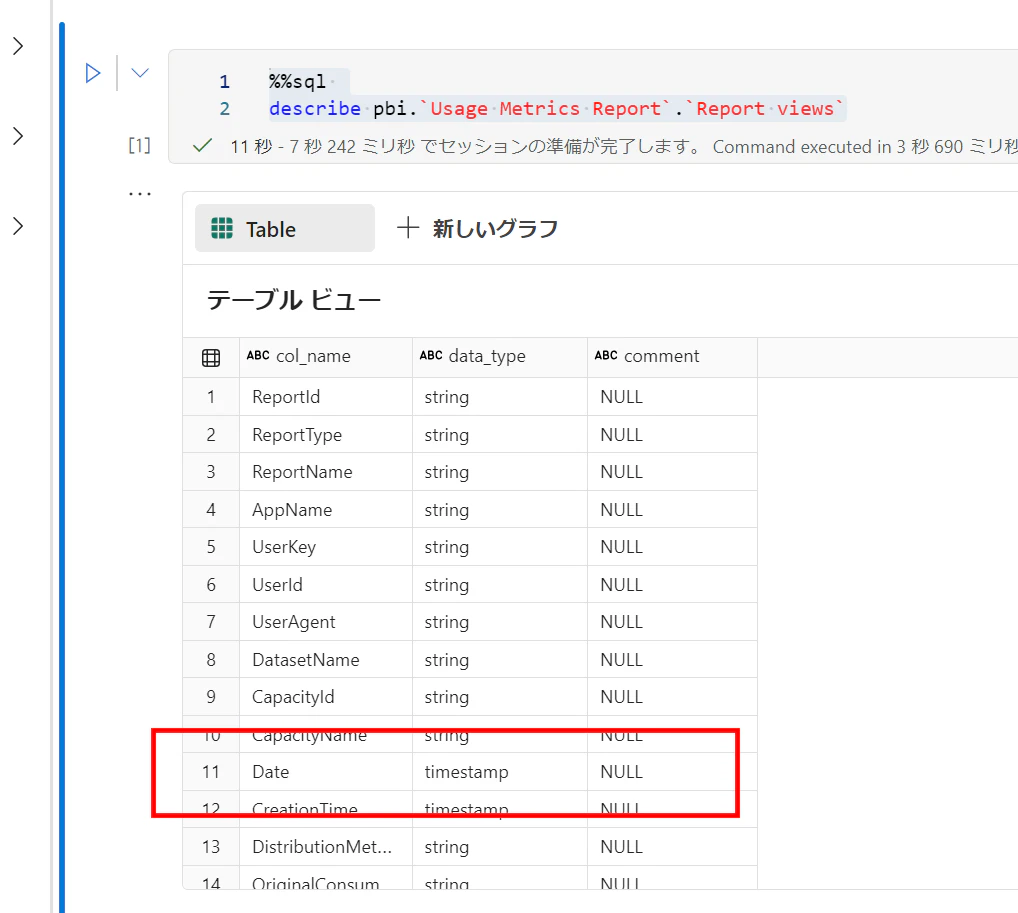
Task: Select the DatasetName cell
Action: pyautogui.click(x=326, y=660)
